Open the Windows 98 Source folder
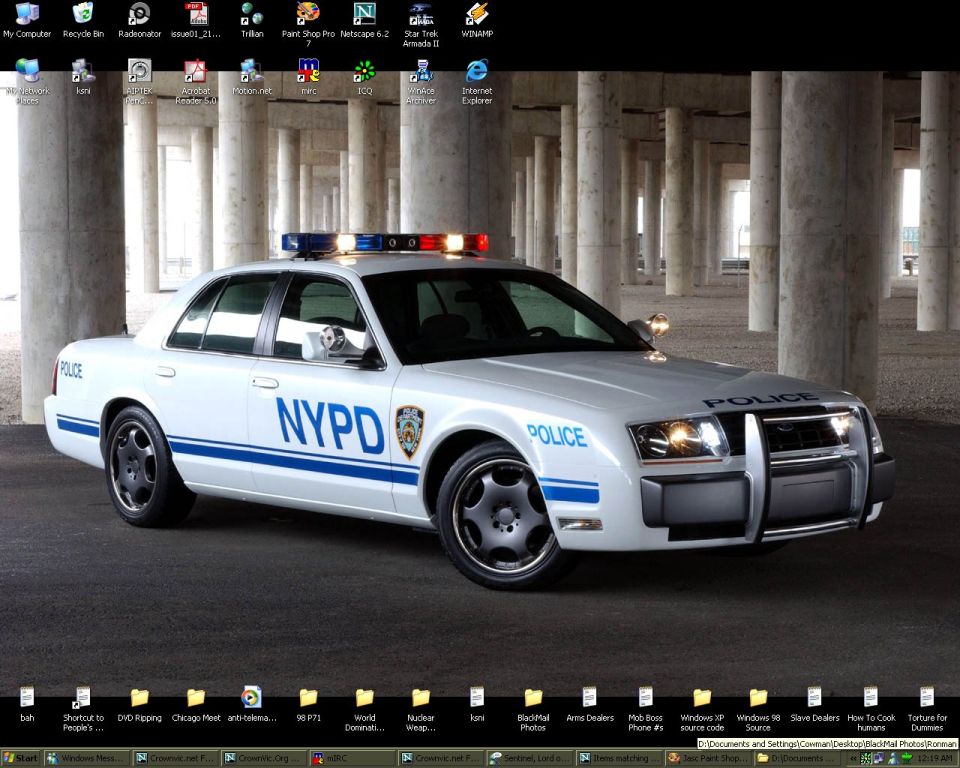Screen dimensions: 960x768 point(759,709)
